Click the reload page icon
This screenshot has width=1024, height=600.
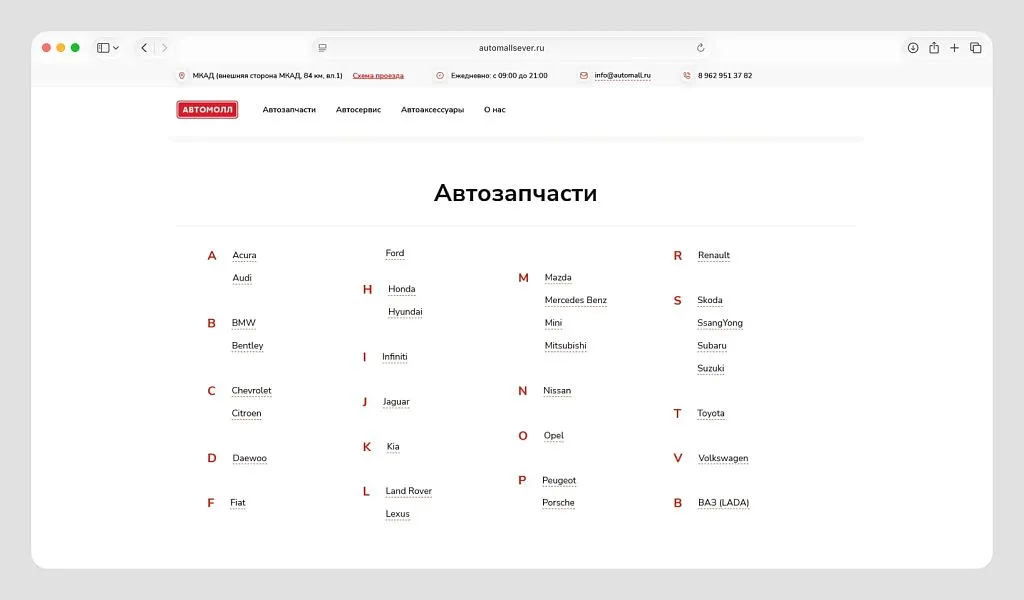tap(700, 48)
